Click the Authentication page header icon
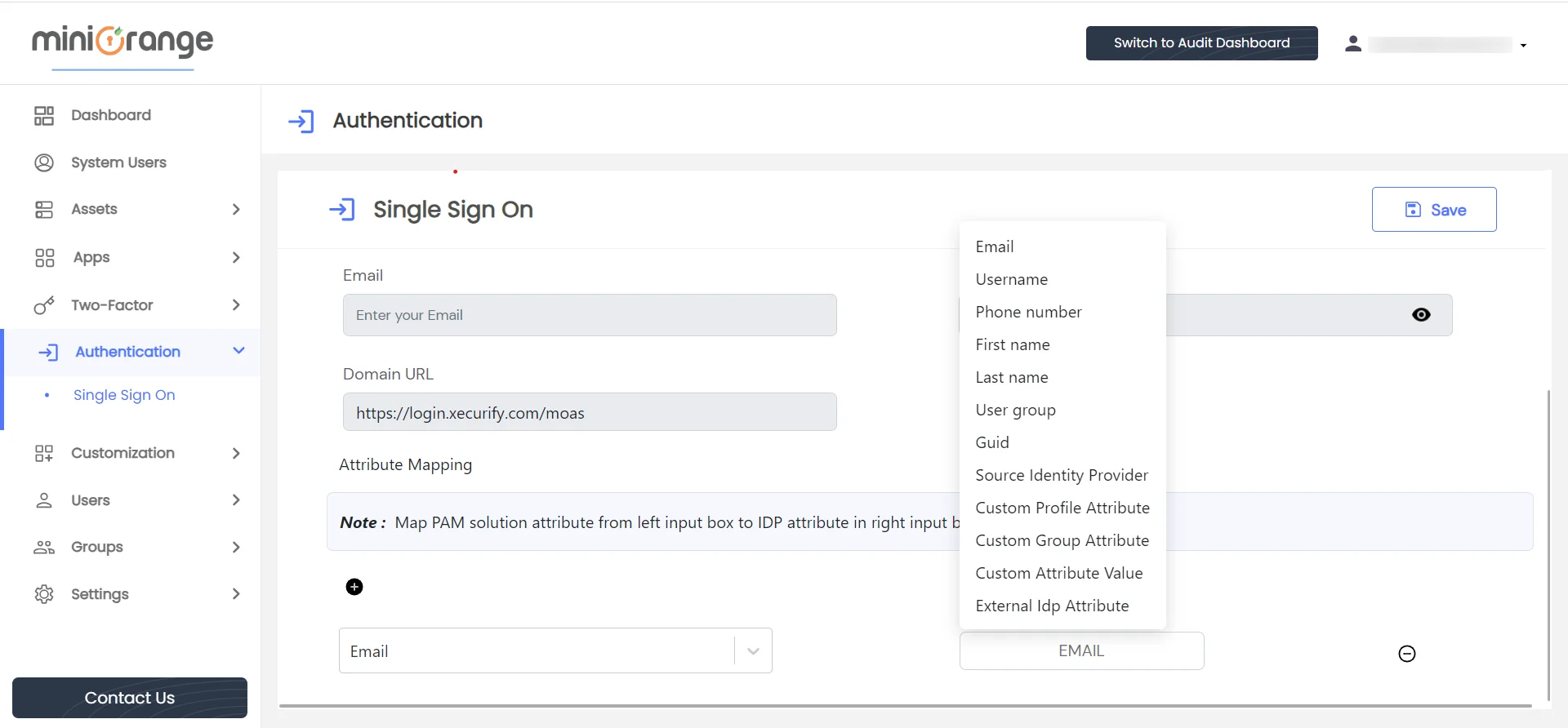The width and height of the screenshot is (1568, 728). [301, 122]
